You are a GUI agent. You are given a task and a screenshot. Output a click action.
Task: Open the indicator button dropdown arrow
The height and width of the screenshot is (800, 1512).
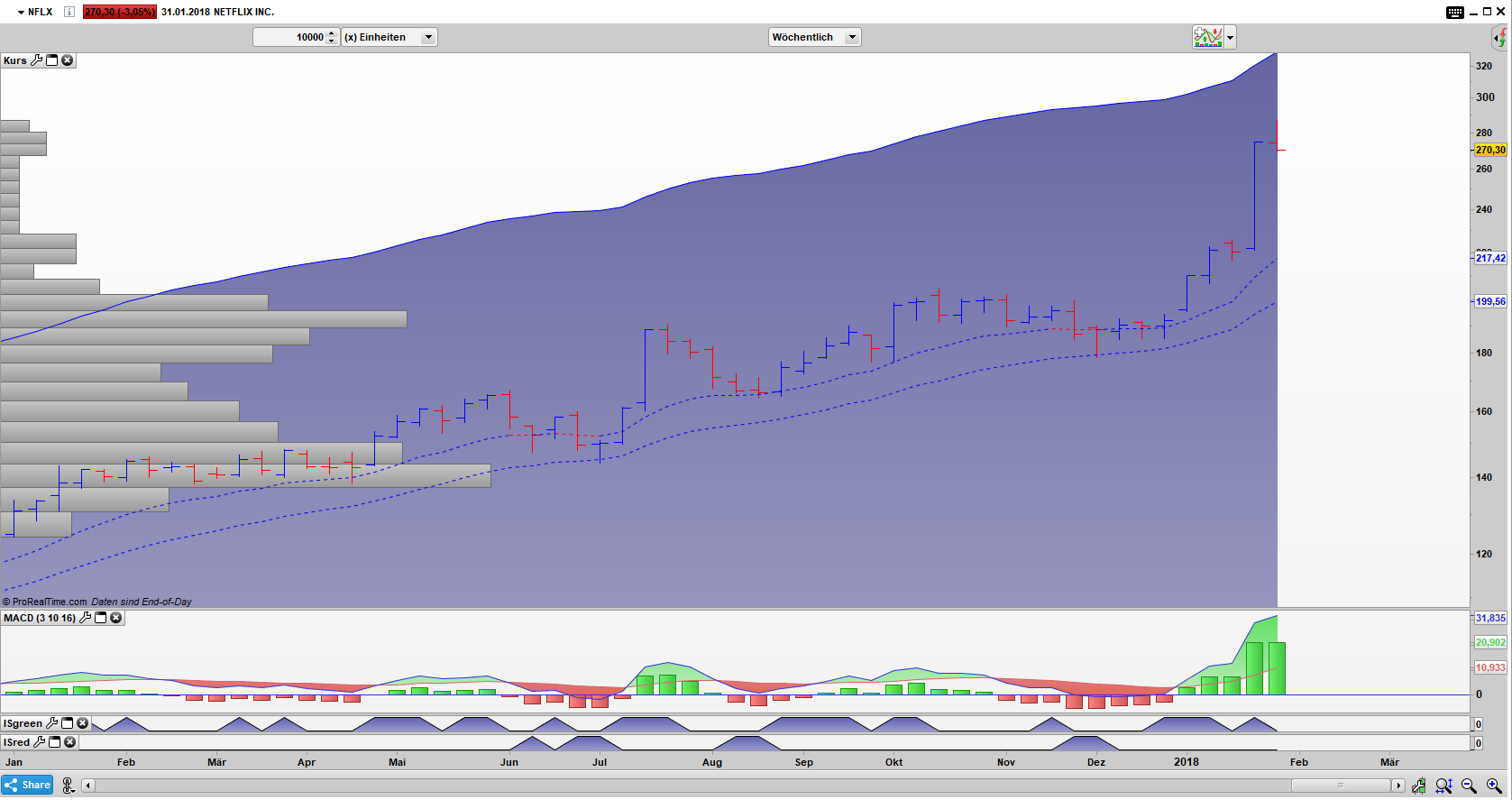coord(1230,37)
